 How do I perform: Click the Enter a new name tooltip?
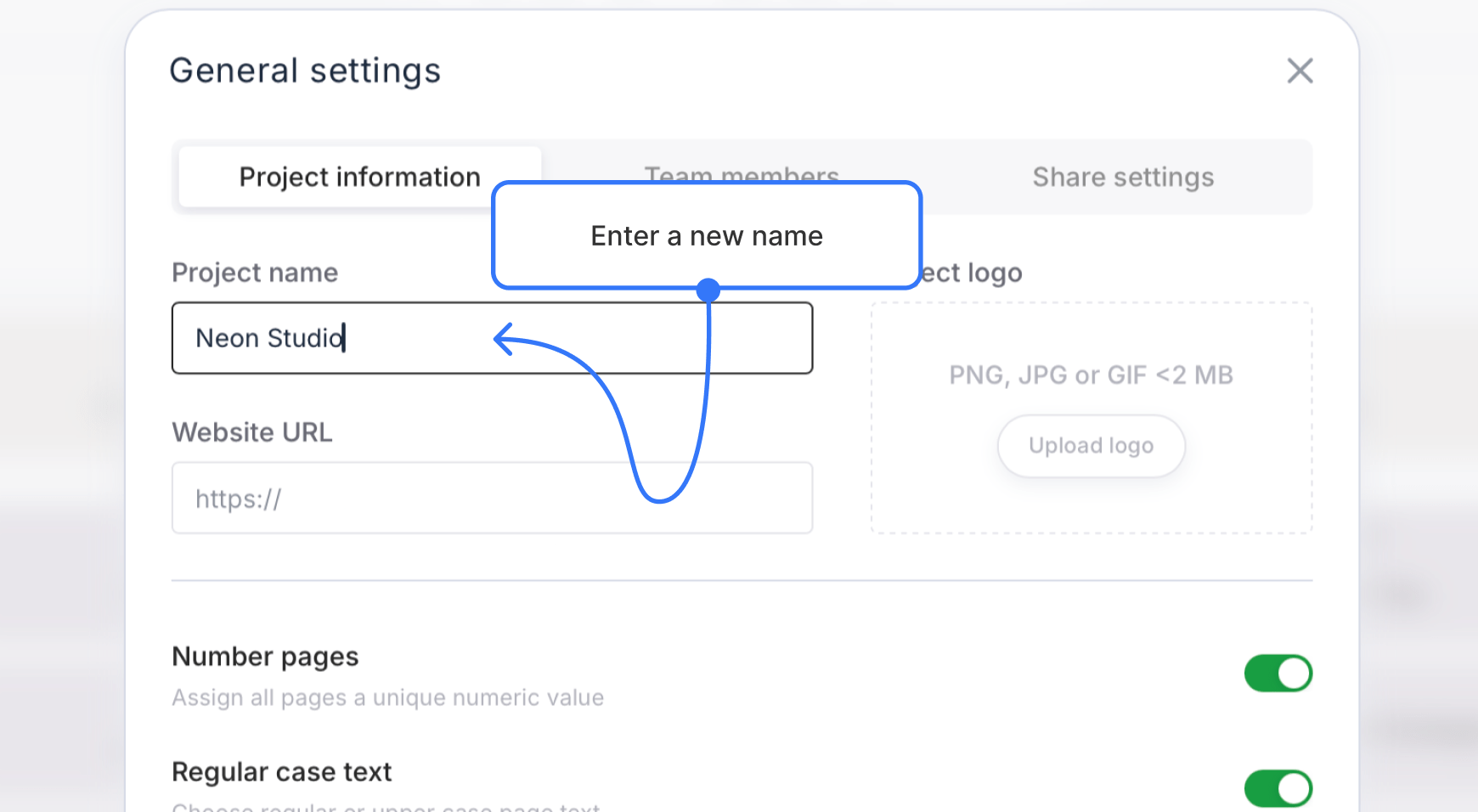(x=706, y=236)
